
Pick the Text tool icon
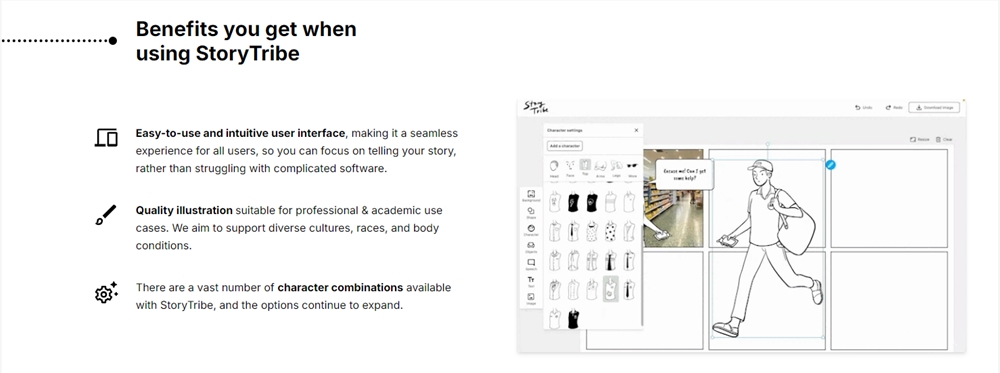click(x=531, y=281)
